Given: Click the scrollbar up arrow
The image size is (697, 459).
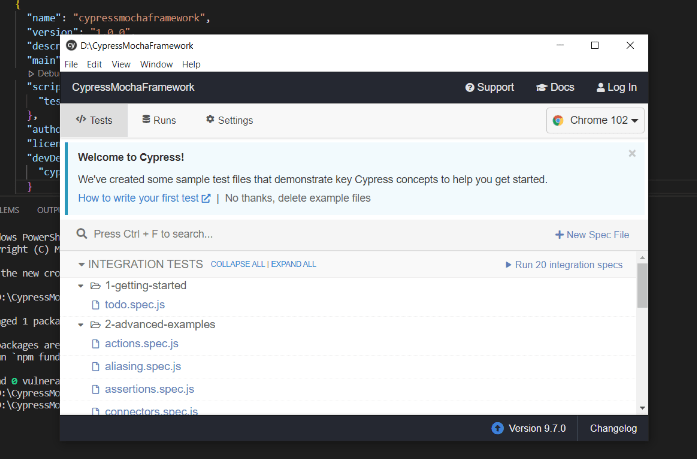Looking at the screenshot, I should tap(642, 258).
